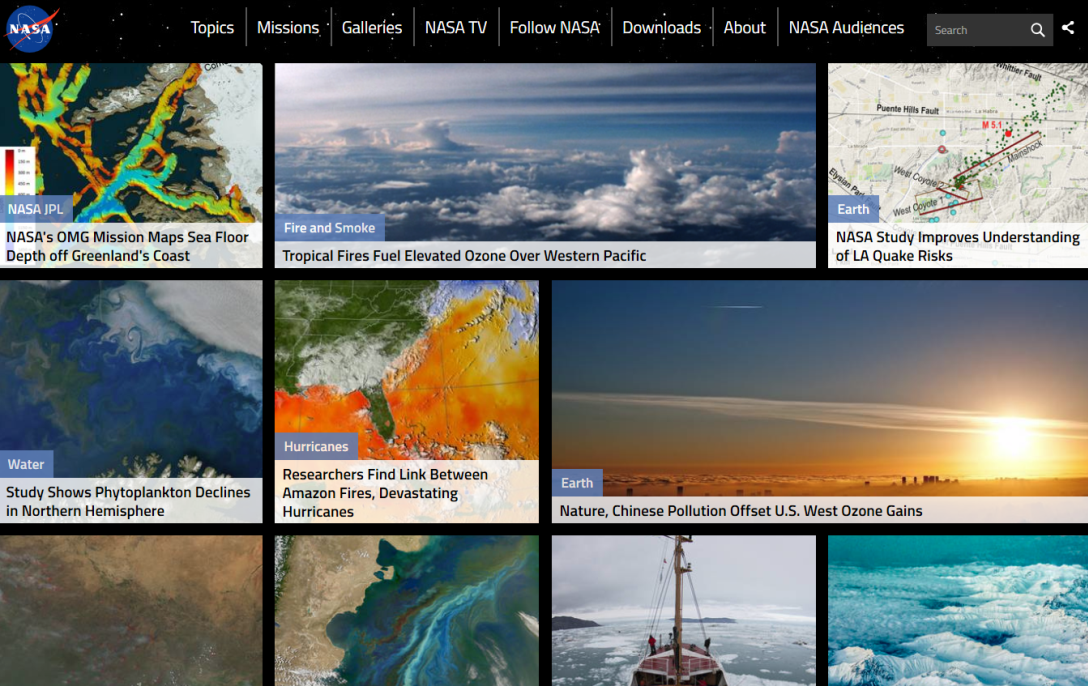Click the NASA logo icon

click(x=32, y=29)
